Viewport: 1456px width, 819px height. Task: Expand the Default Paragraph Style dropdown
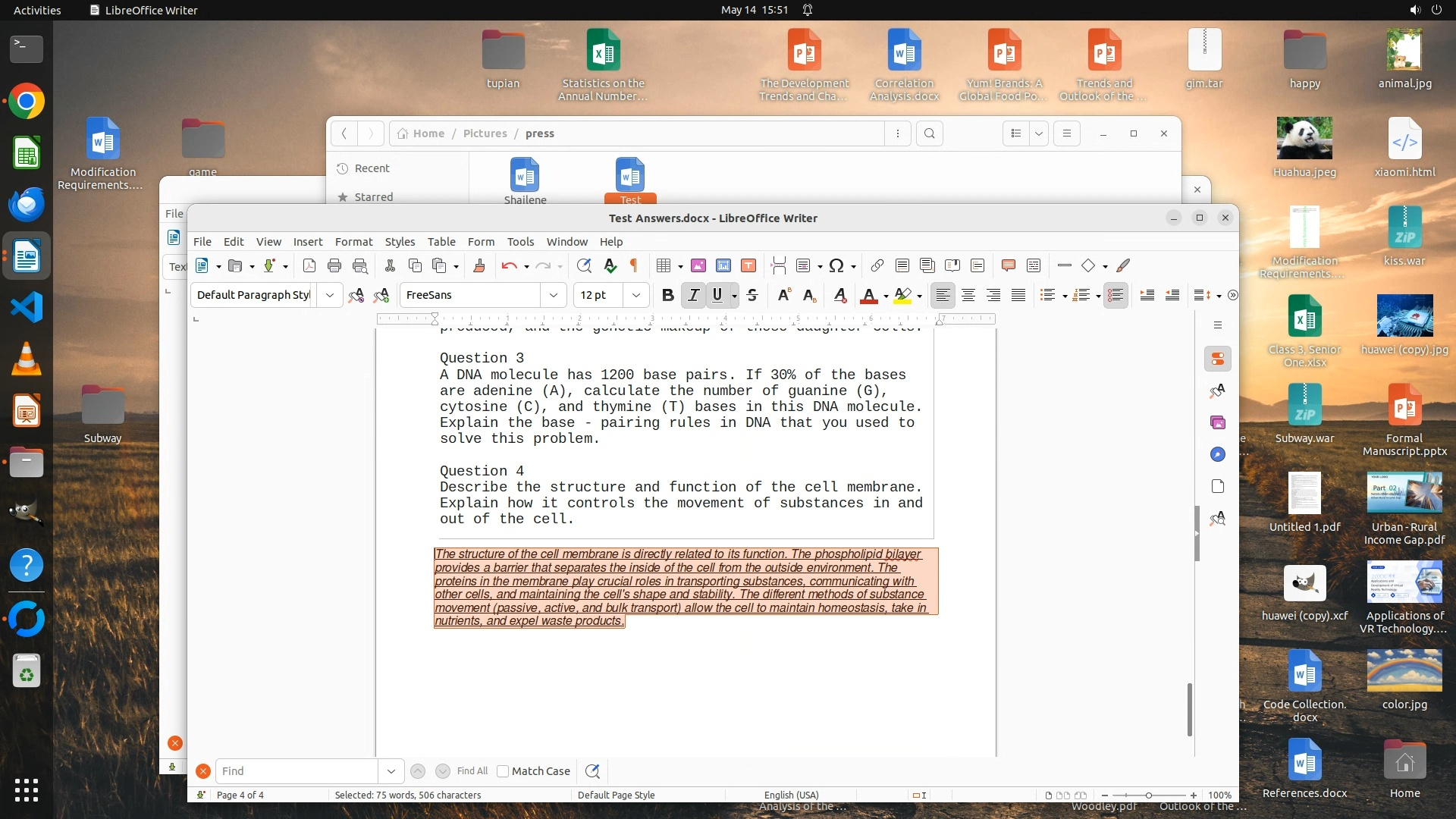(330, 295)
